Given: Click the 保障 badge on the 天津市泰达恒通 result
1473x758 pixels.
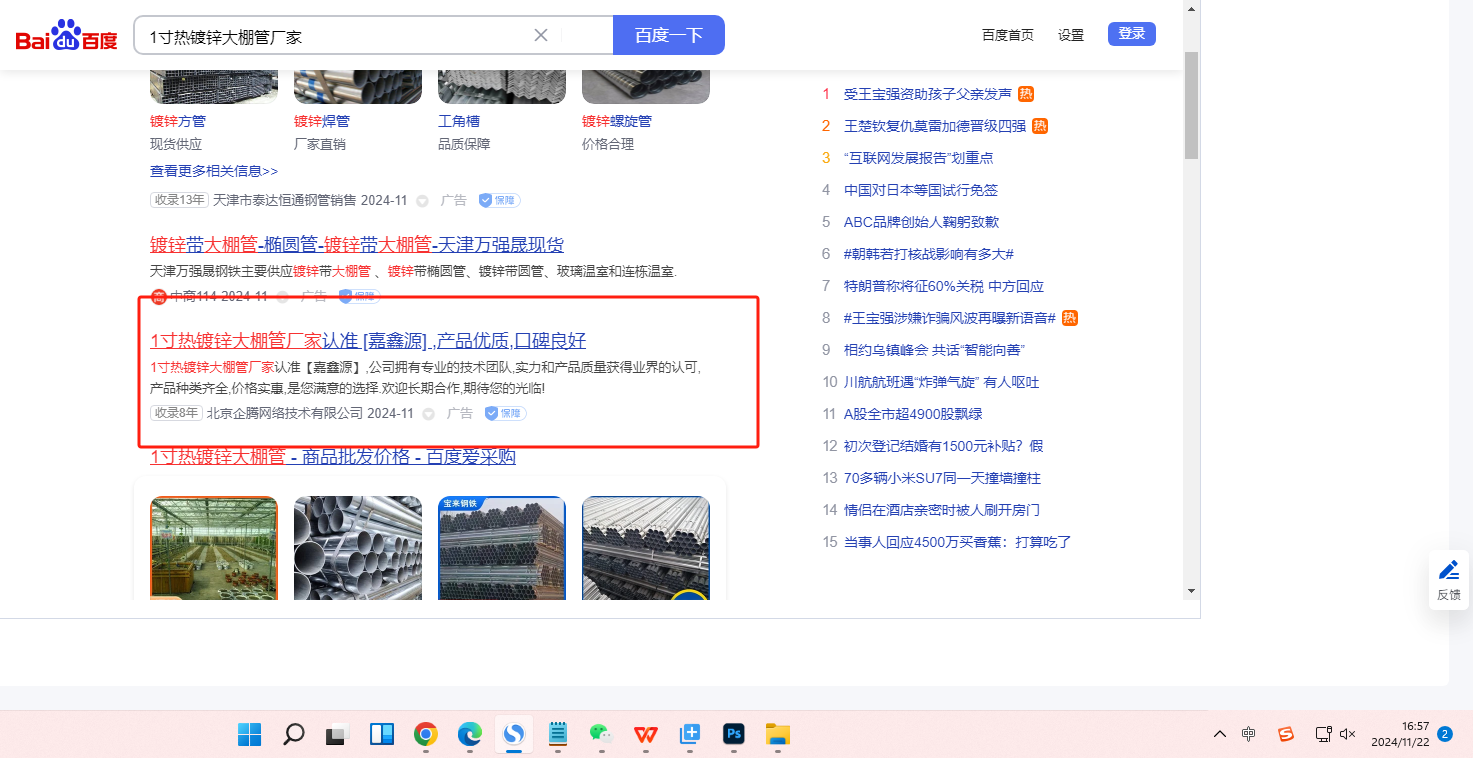Looking at the screenshot, I should coord(499,200).
